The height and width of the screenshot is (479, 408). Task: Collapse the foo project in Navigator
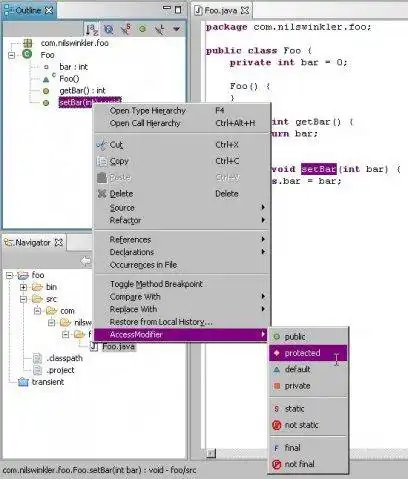point(9,275)
